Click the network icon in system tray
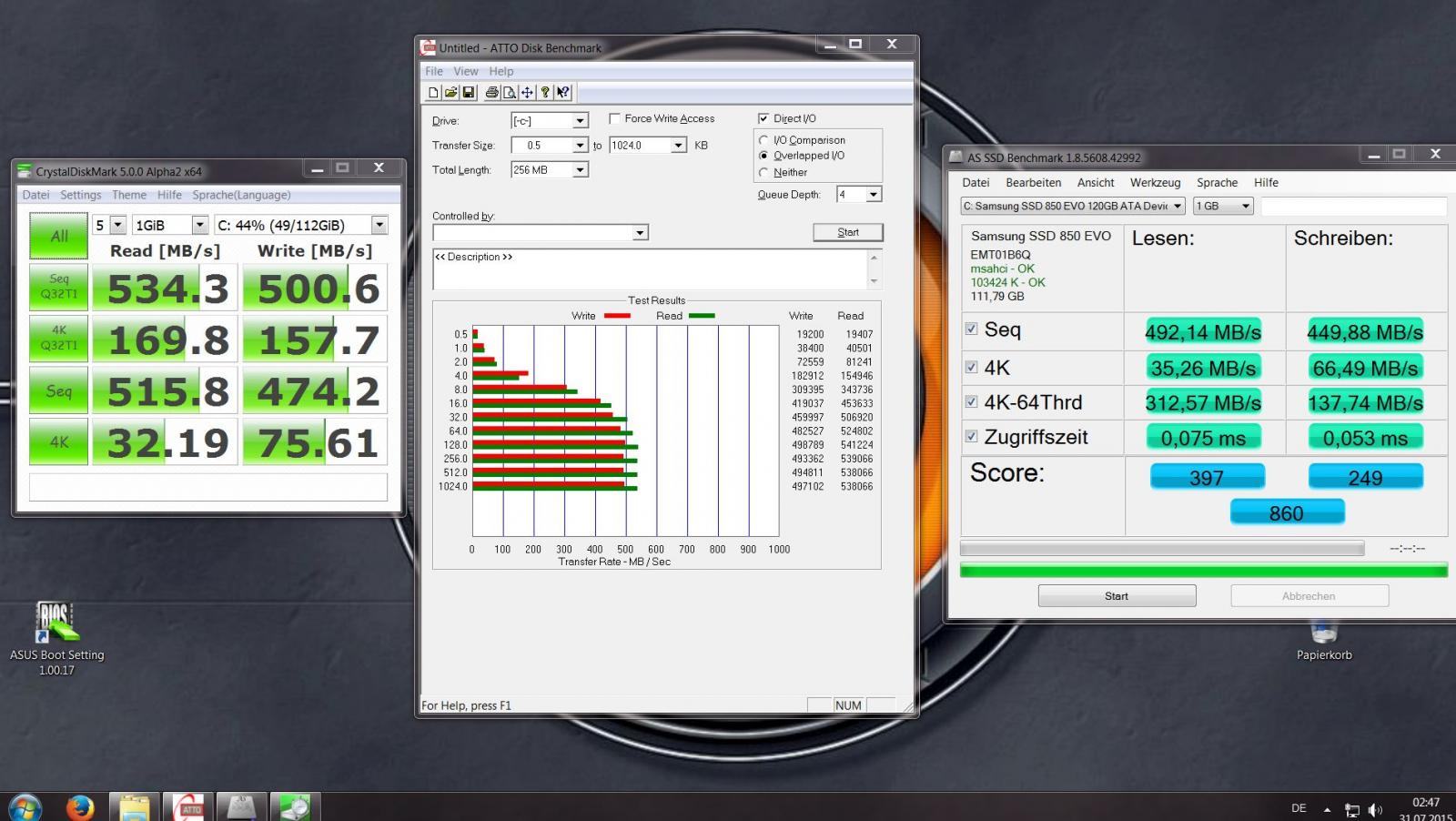 (1351, 809)
